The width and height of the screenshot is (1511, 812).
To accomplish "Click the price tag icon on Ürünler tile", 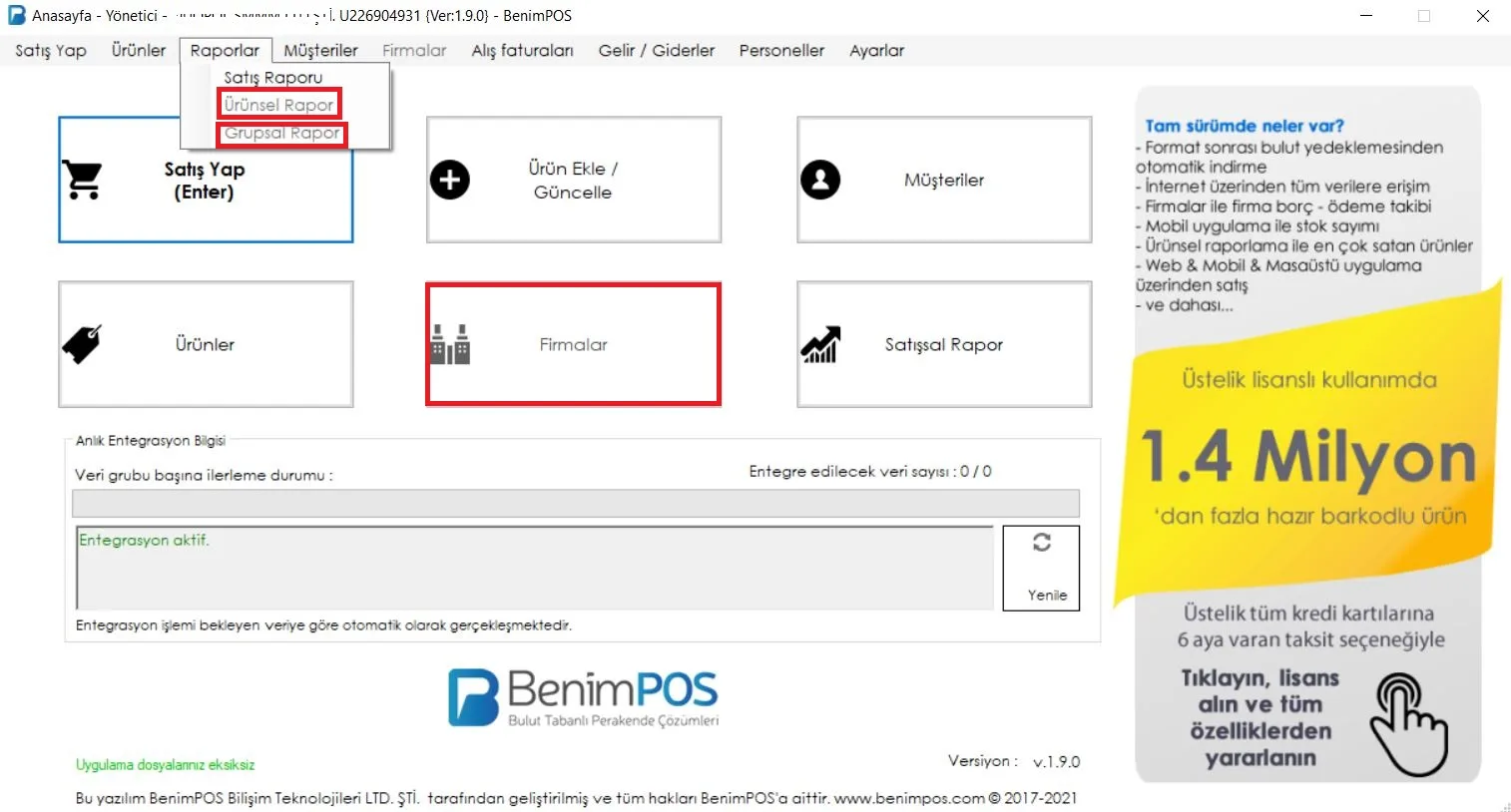I will point(82,344).
